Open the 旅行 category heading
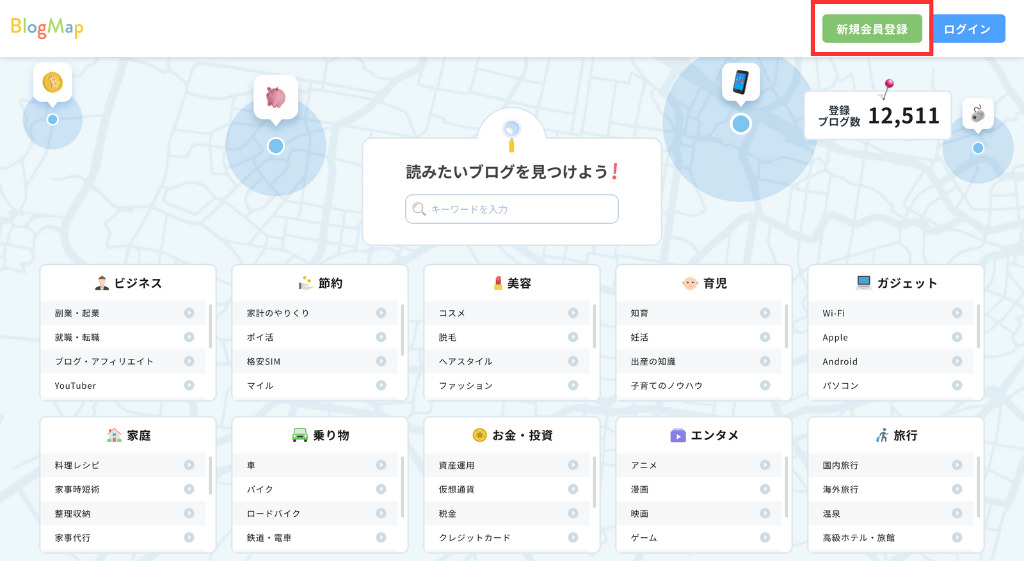 pos(896,435)
